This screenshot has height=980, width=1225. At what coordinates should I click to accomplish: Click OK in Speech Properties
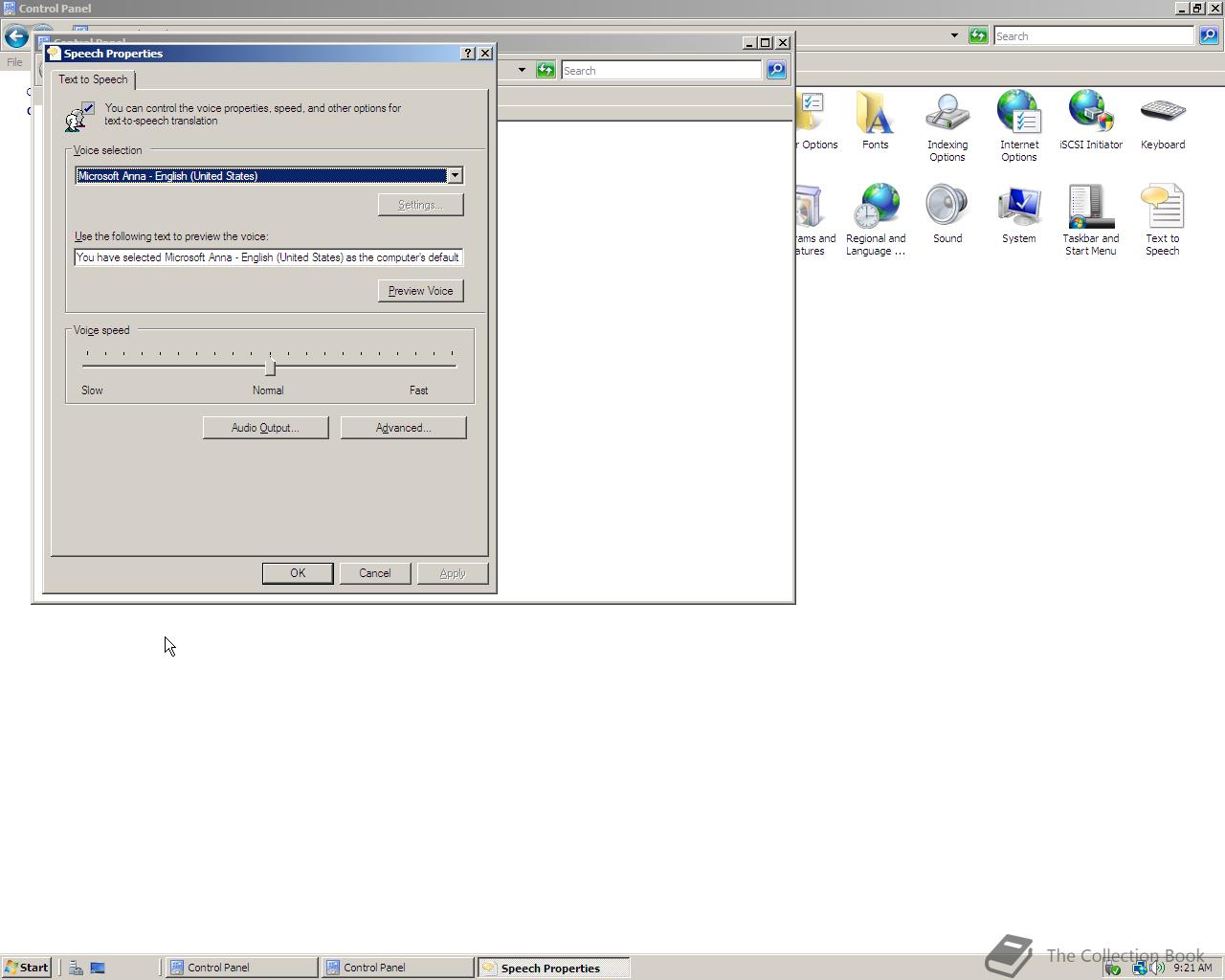[298, 573]
